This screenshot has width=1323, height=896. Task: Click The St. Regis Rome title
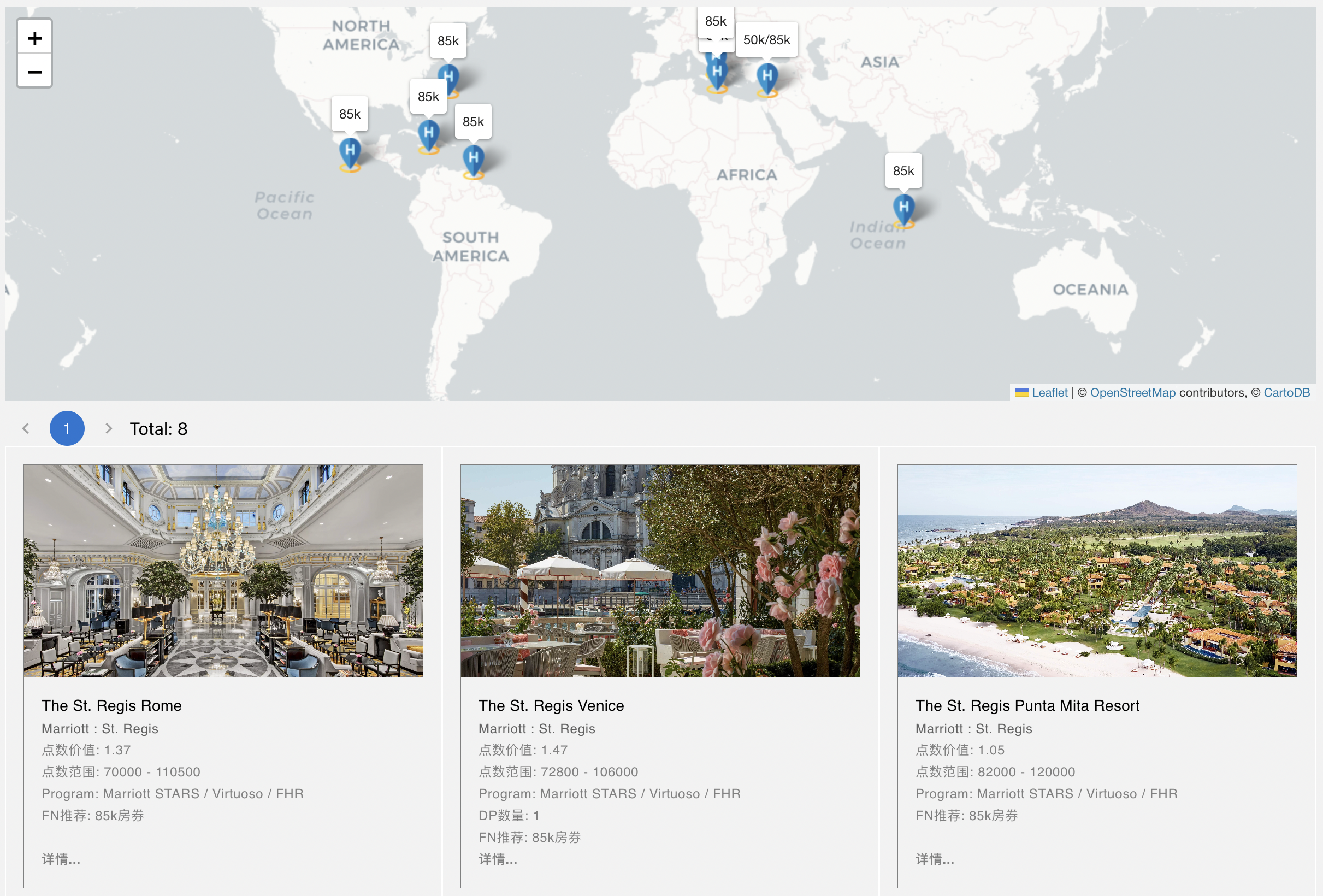pos(111,705)
